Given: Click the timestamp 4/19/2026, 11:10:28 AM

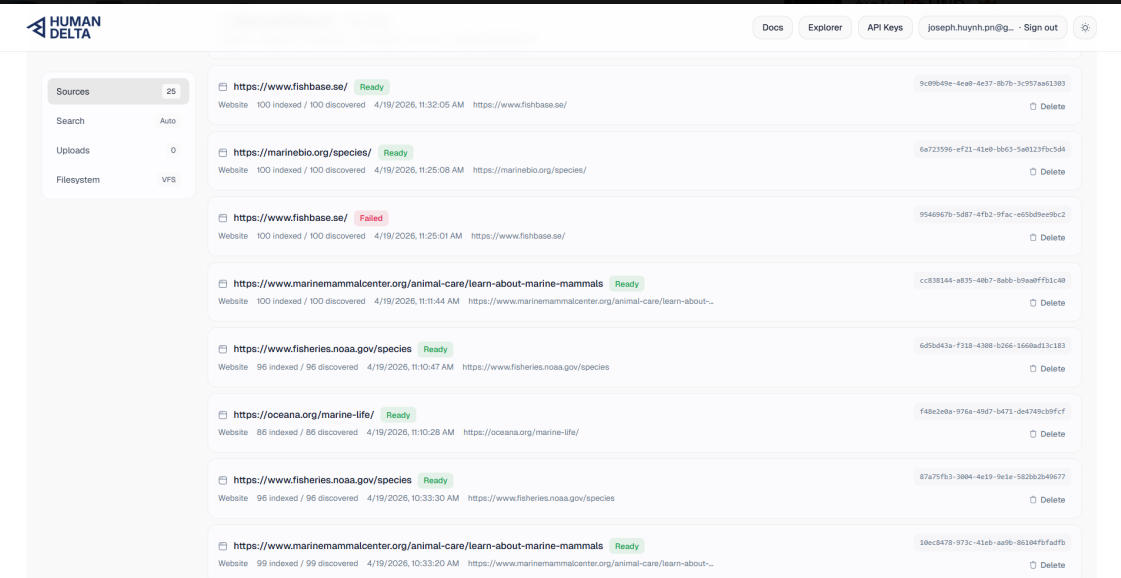Looking at the screenshot, I should coord(410,433).
